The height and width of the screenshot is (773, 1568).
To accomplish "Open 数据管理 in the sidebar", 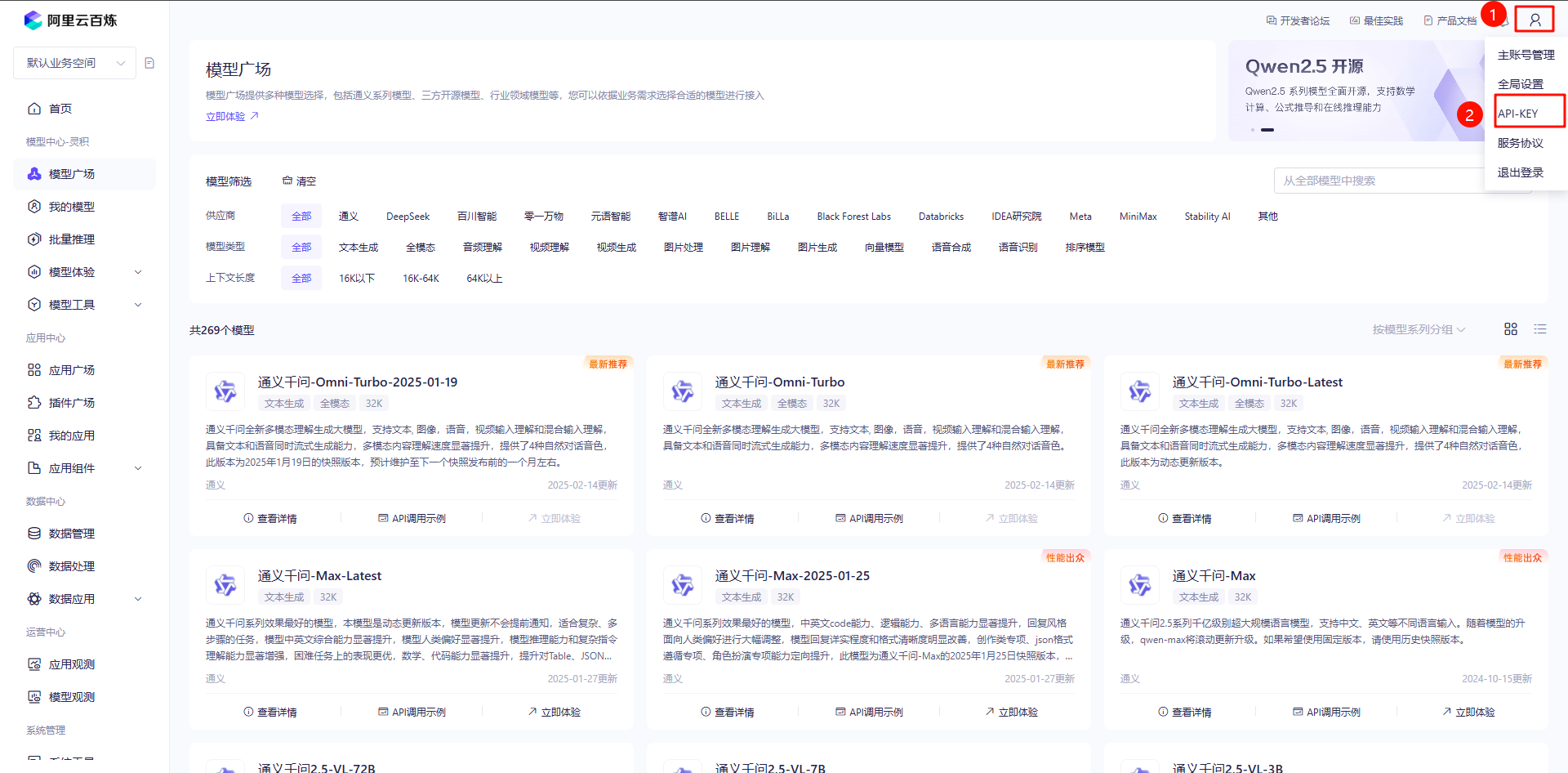I will (84, 534).
